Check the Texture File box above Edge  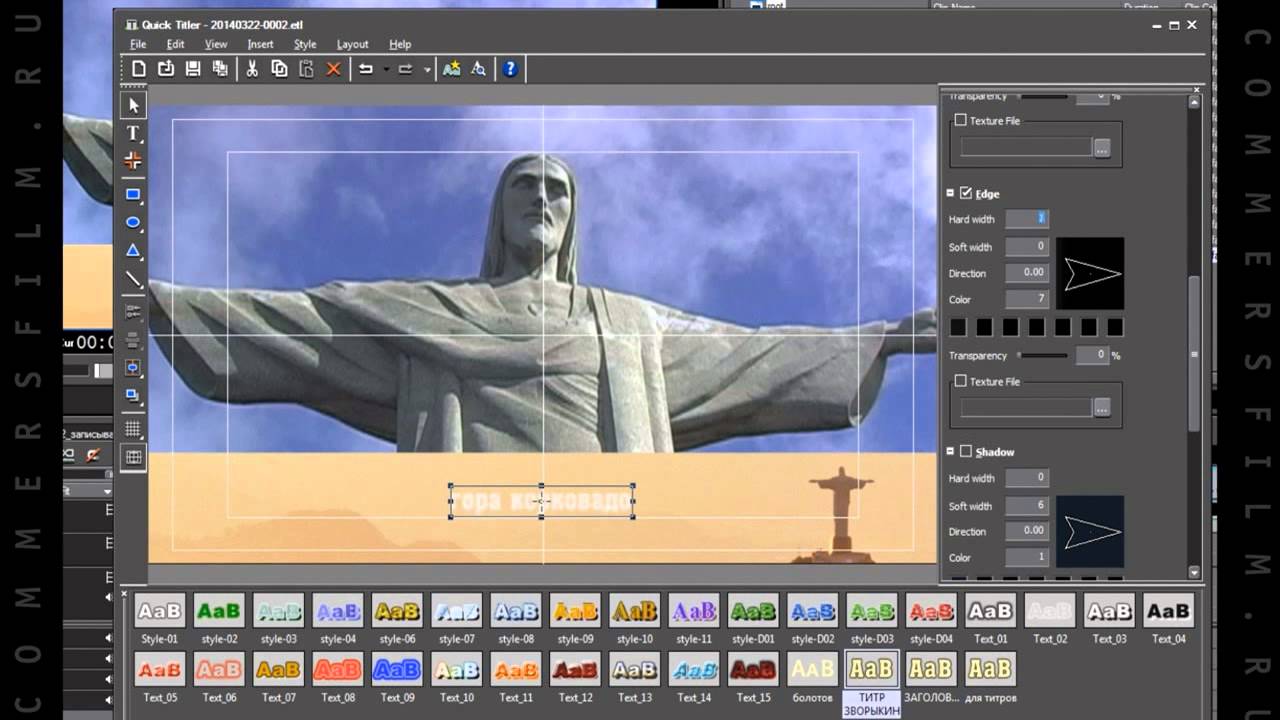(961, 120)
